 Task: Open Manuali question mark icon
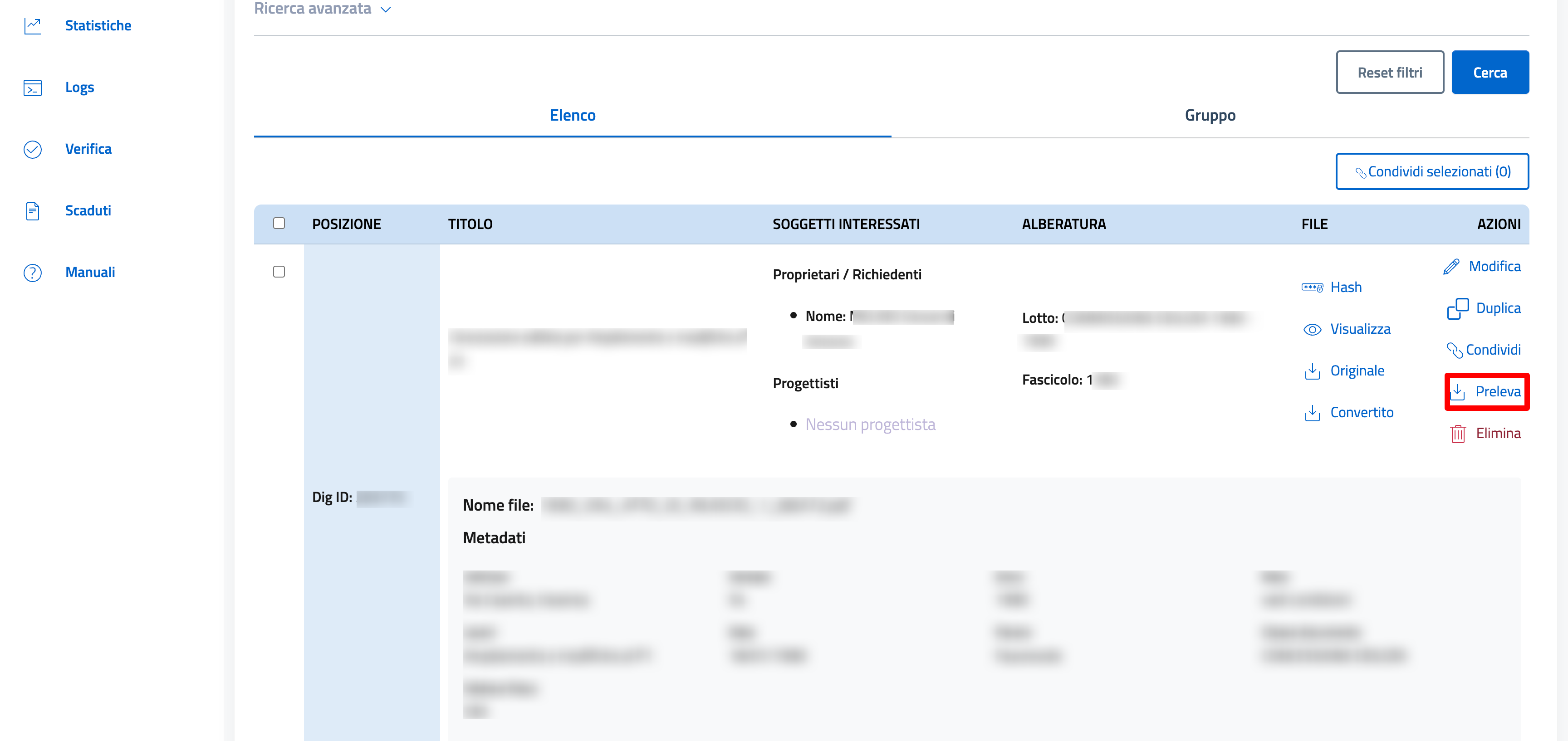(x=33, y=273)
